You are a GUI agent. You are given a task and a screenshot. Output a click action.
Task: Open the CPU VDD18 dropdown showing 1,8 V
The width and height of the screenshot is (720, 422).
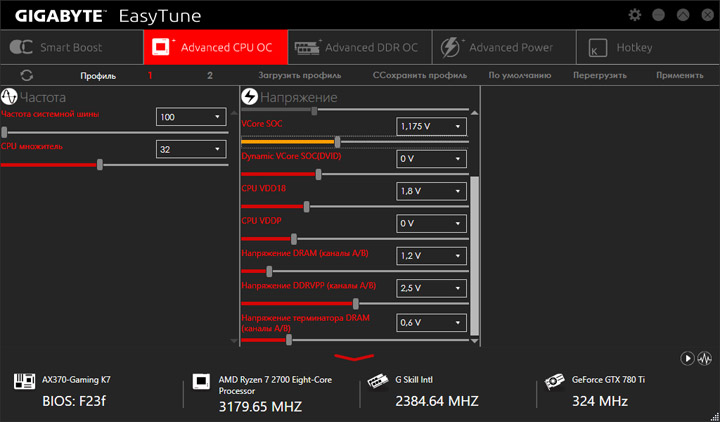point(431,191)
